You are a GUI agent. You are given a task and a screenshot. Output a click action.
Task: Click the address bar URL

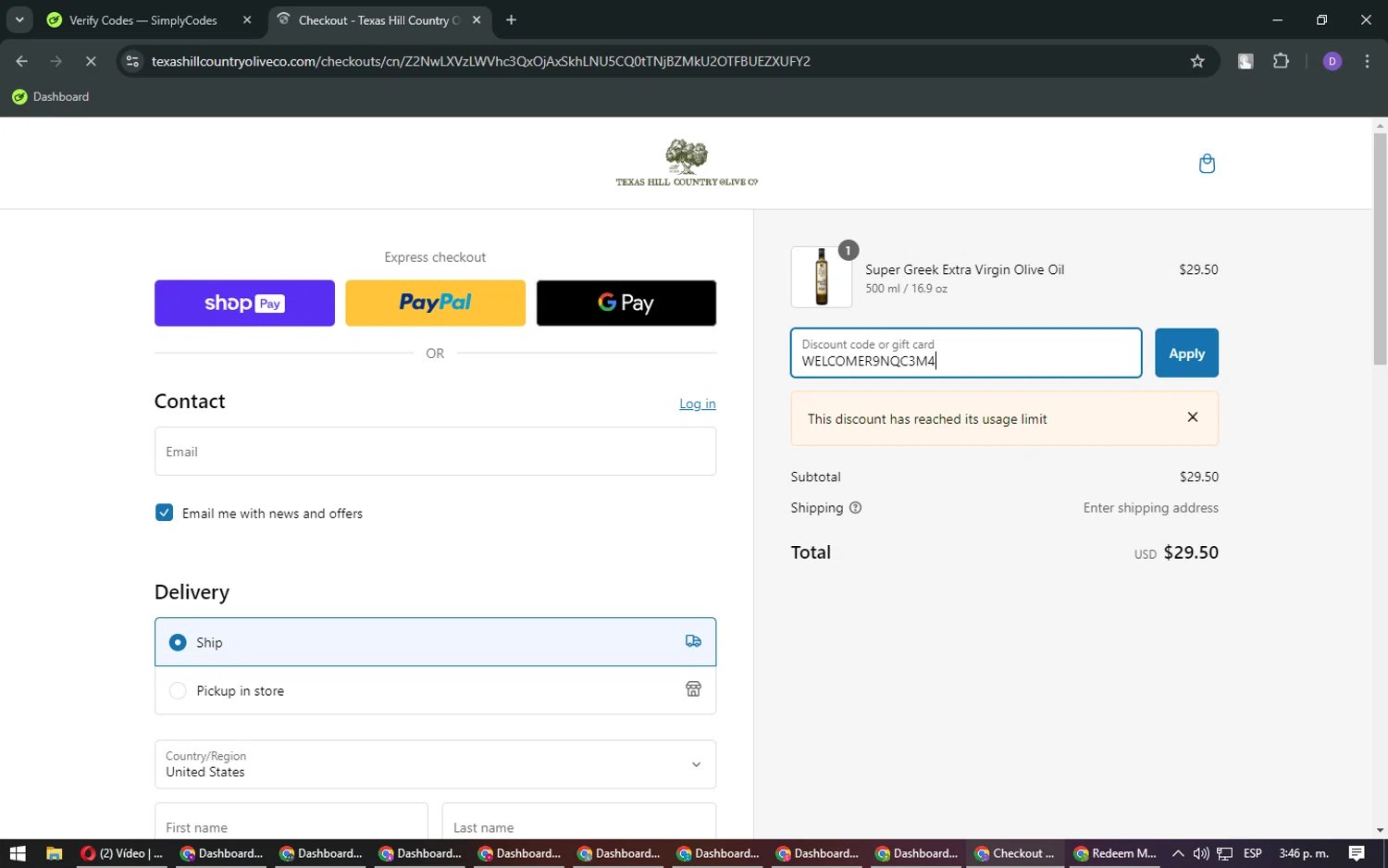pos(481,61)
